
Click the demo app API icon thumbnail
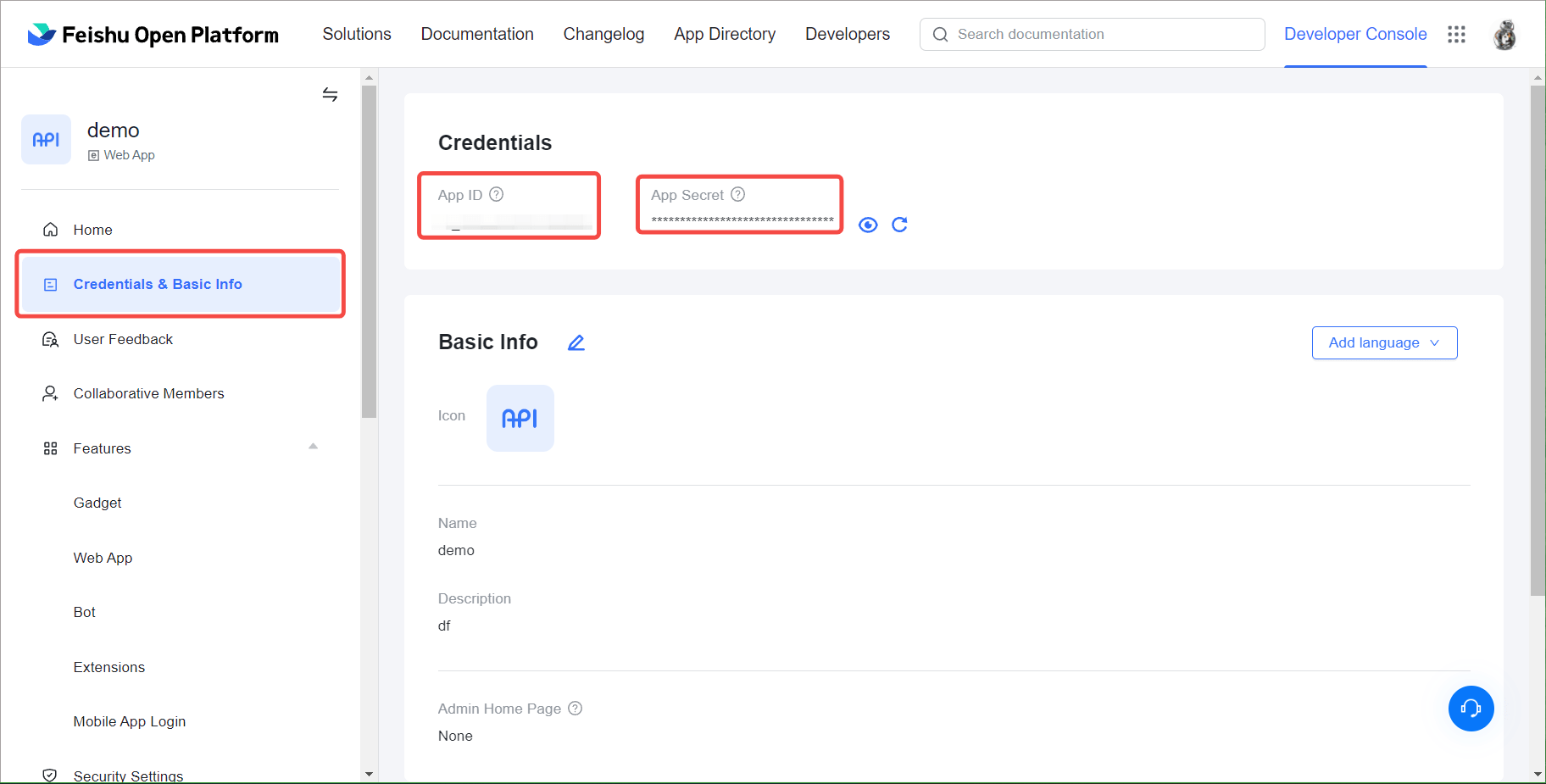pyautogui.click(x=47, y=140)
